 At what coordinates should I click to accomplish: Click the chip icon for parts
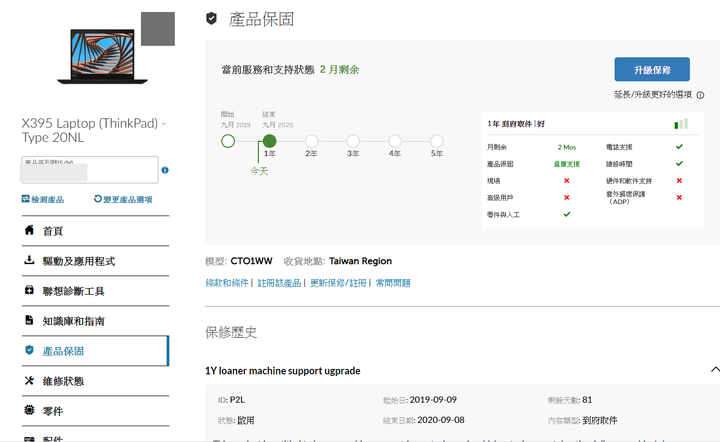click(x=29, y=410)
